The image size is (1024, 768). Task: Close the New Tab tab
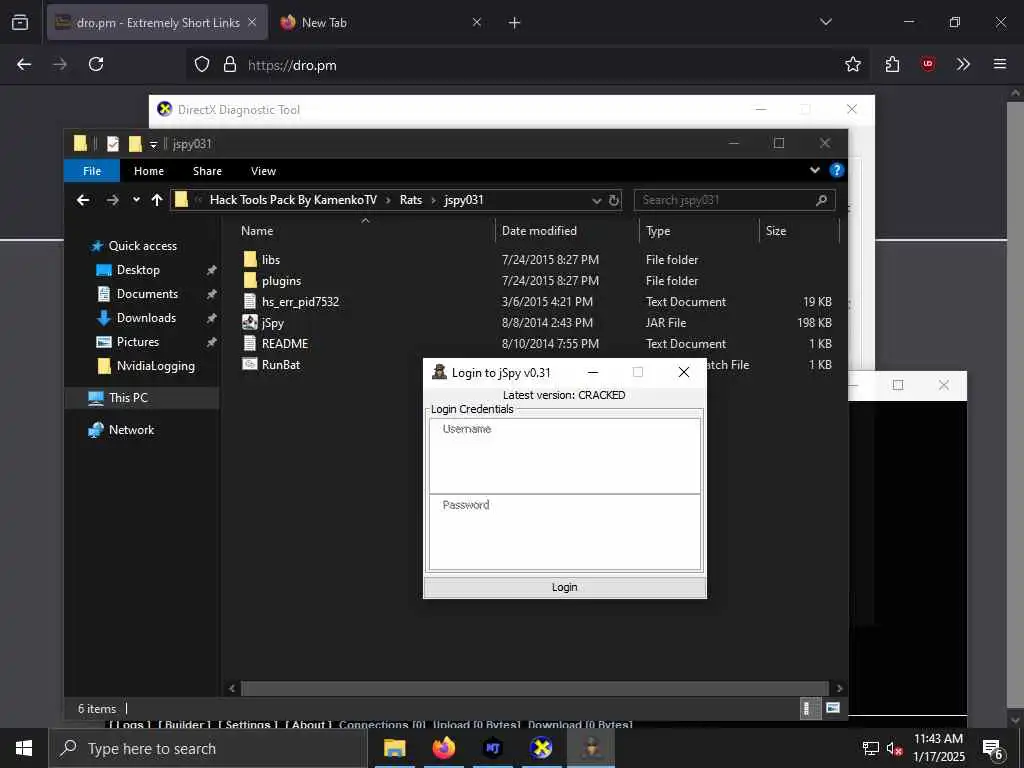click(477, 22)
